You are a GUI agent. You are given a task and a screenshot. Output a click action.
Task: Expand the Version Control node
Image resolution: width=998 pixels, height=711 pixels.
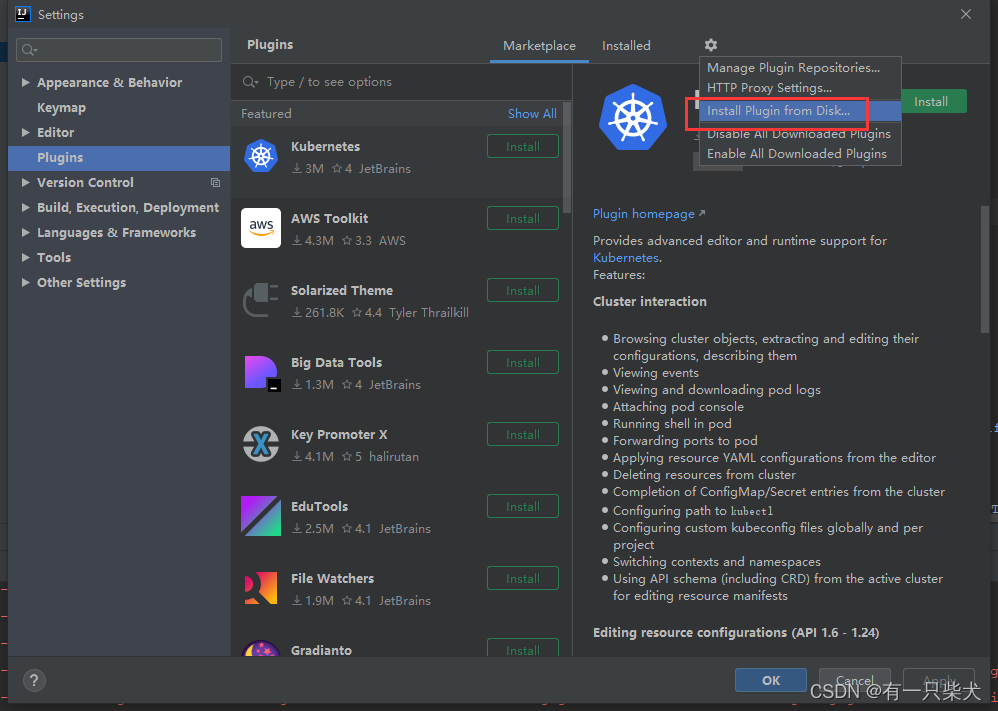pyautogui.click(x=25, y=183)
